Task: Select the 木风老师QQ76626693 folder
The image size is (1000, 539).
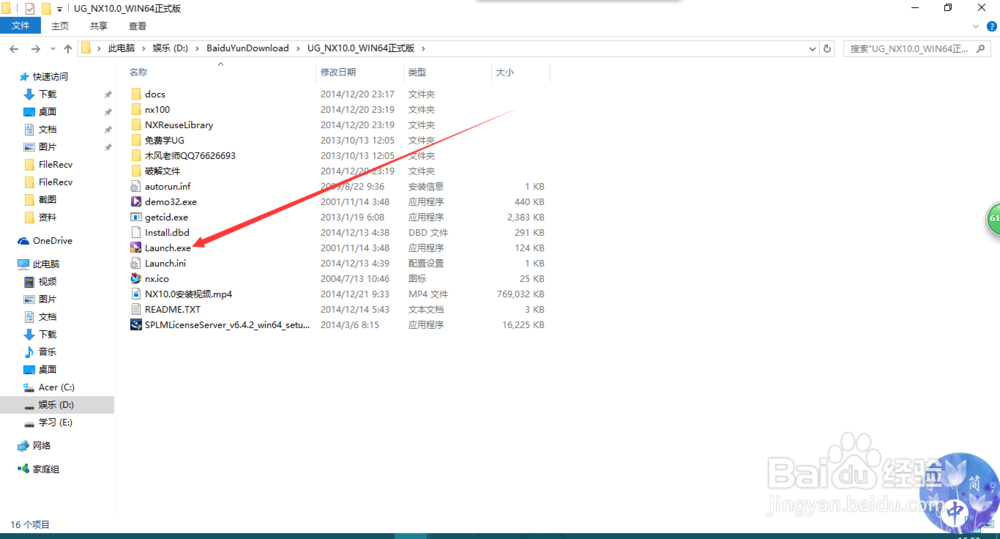Action: (x=190, y=156)
